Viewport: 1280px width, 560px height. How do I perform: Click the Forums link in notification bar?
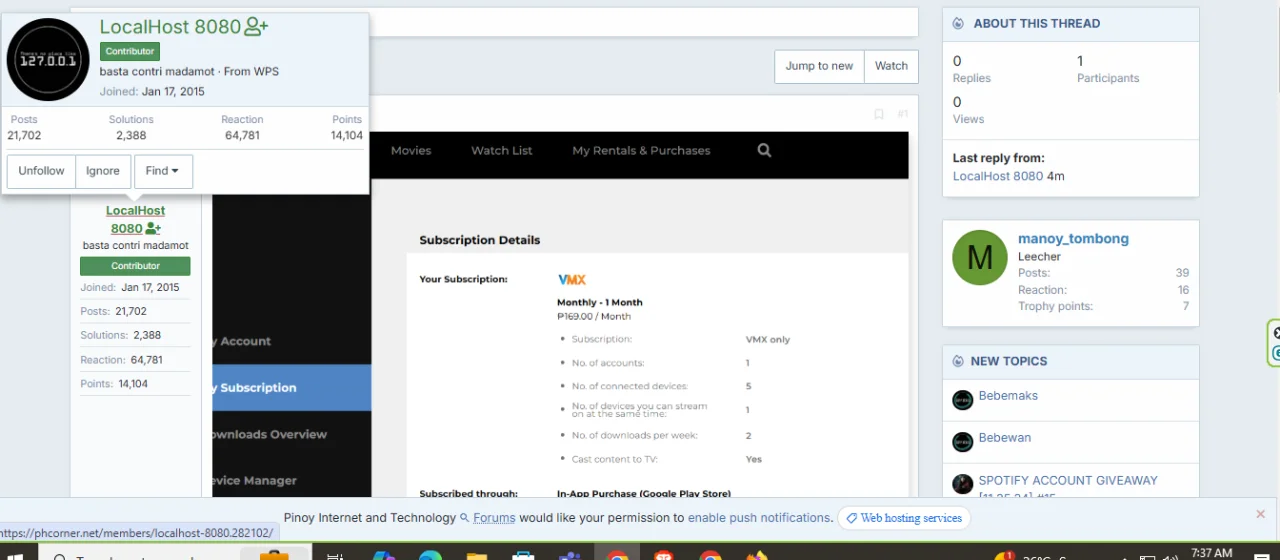click(x=494, y=518)
